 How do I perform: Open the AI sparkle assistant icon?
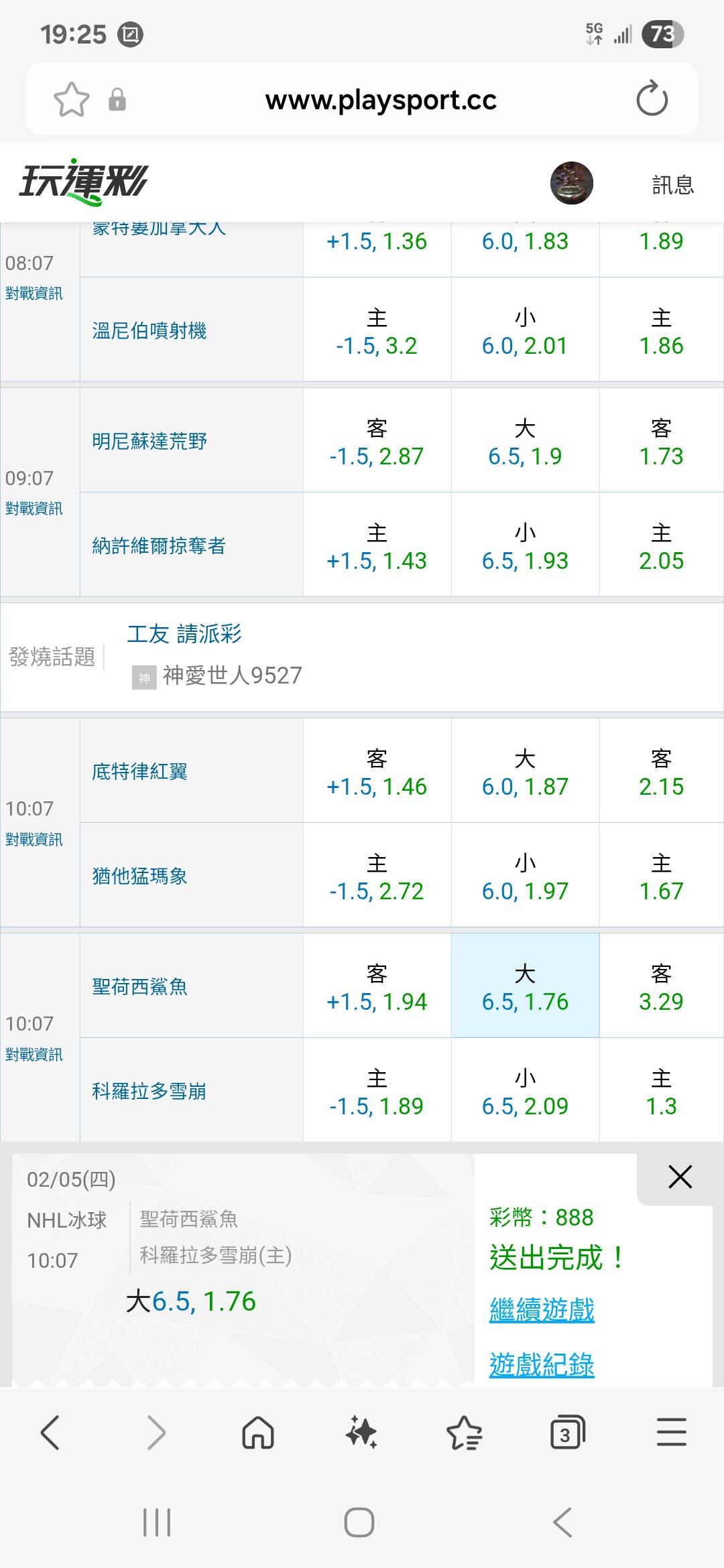(361, 1433)
